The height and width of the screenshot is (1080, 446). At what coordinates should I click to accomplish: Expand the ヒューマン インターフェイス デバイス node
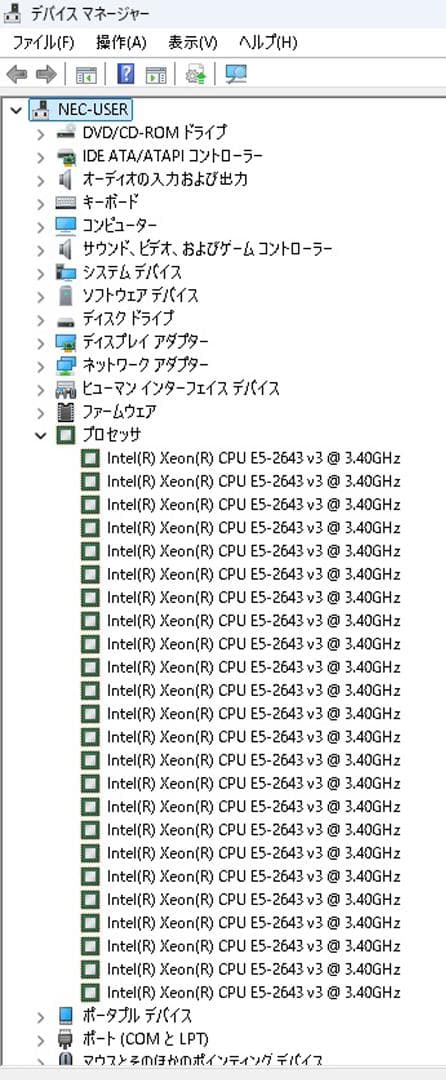pyautogui.click(x=41, y=389)
